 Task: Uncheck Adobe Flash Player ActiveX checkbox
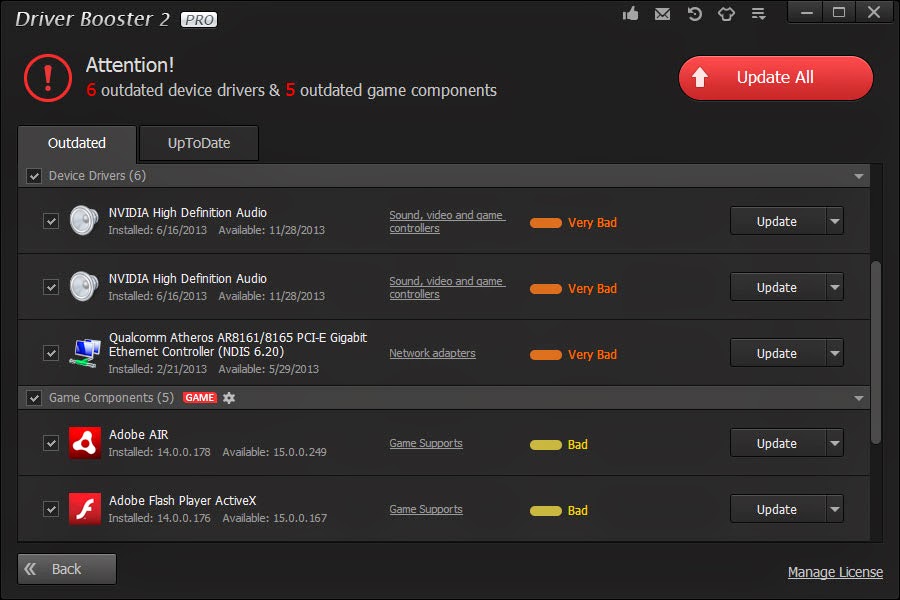point(51,509)
